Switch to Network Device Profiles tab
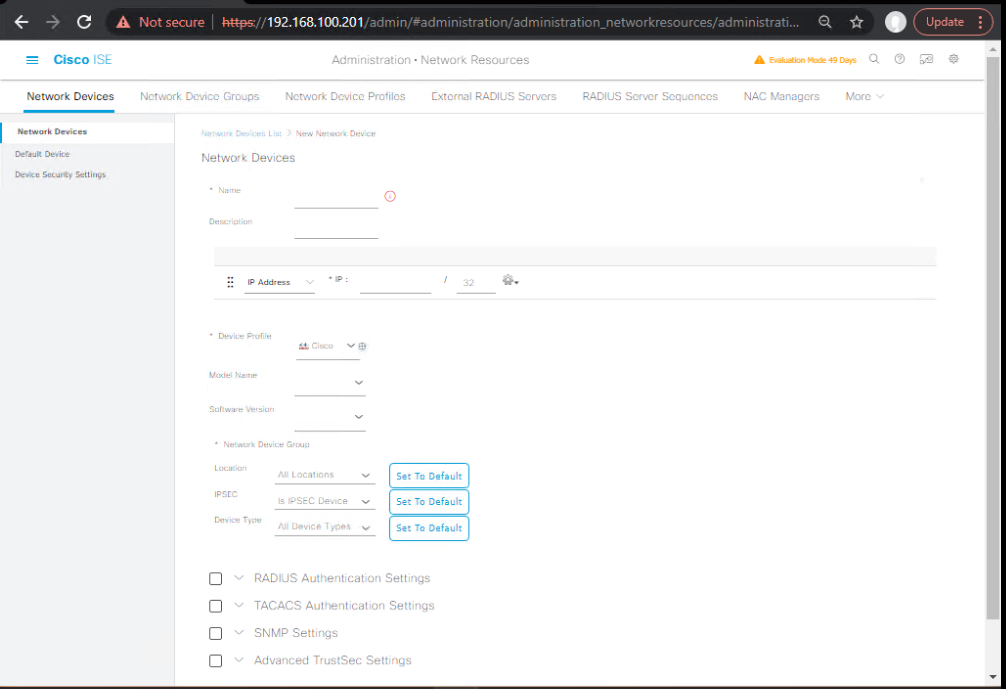1006x689 pixels. 345,96
